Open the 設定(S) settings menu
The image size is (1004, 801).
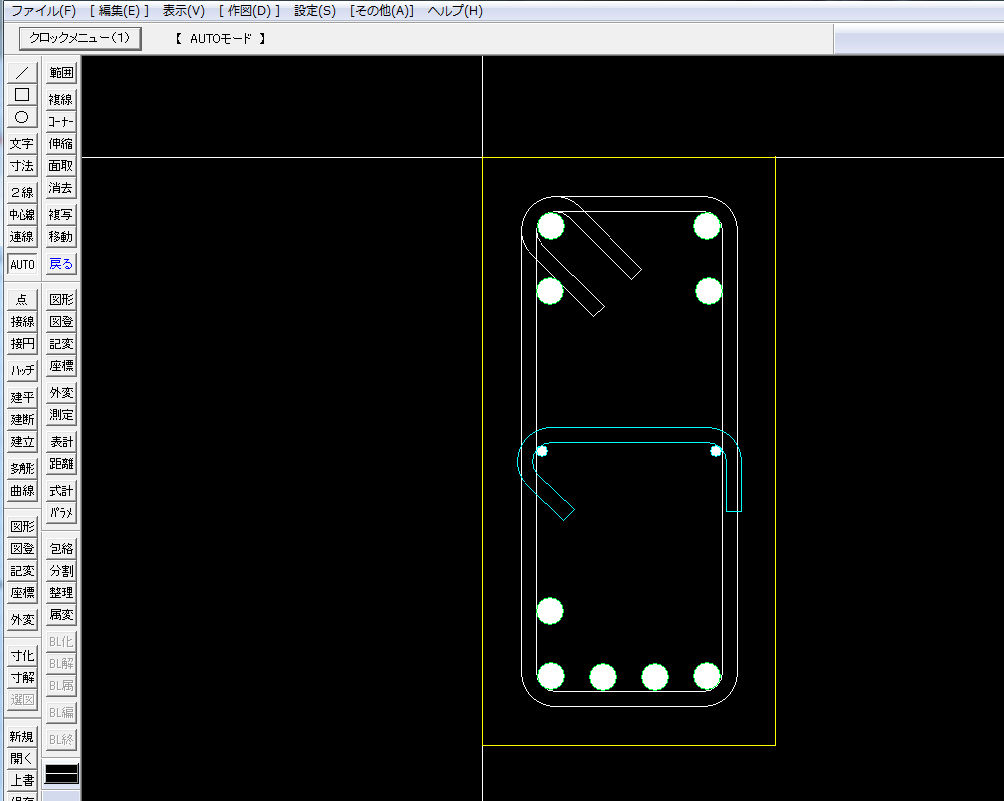tap(315, 11)
